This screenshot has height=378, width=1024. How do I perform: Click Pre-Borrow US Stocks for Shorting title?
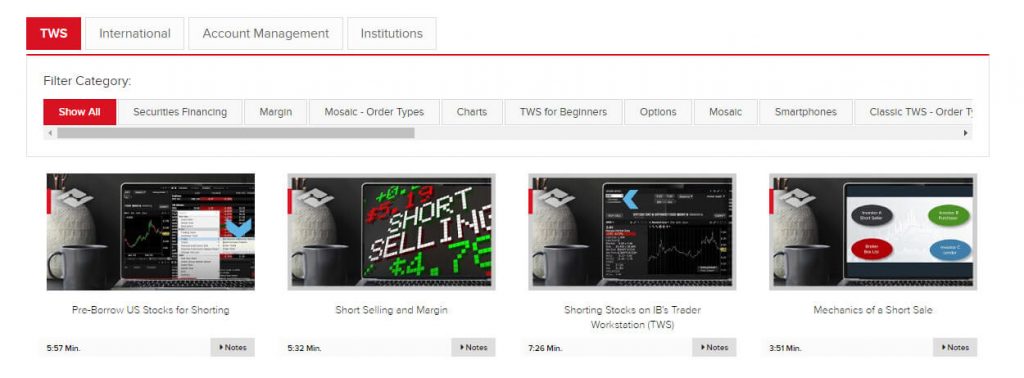[x=151, y=310]
